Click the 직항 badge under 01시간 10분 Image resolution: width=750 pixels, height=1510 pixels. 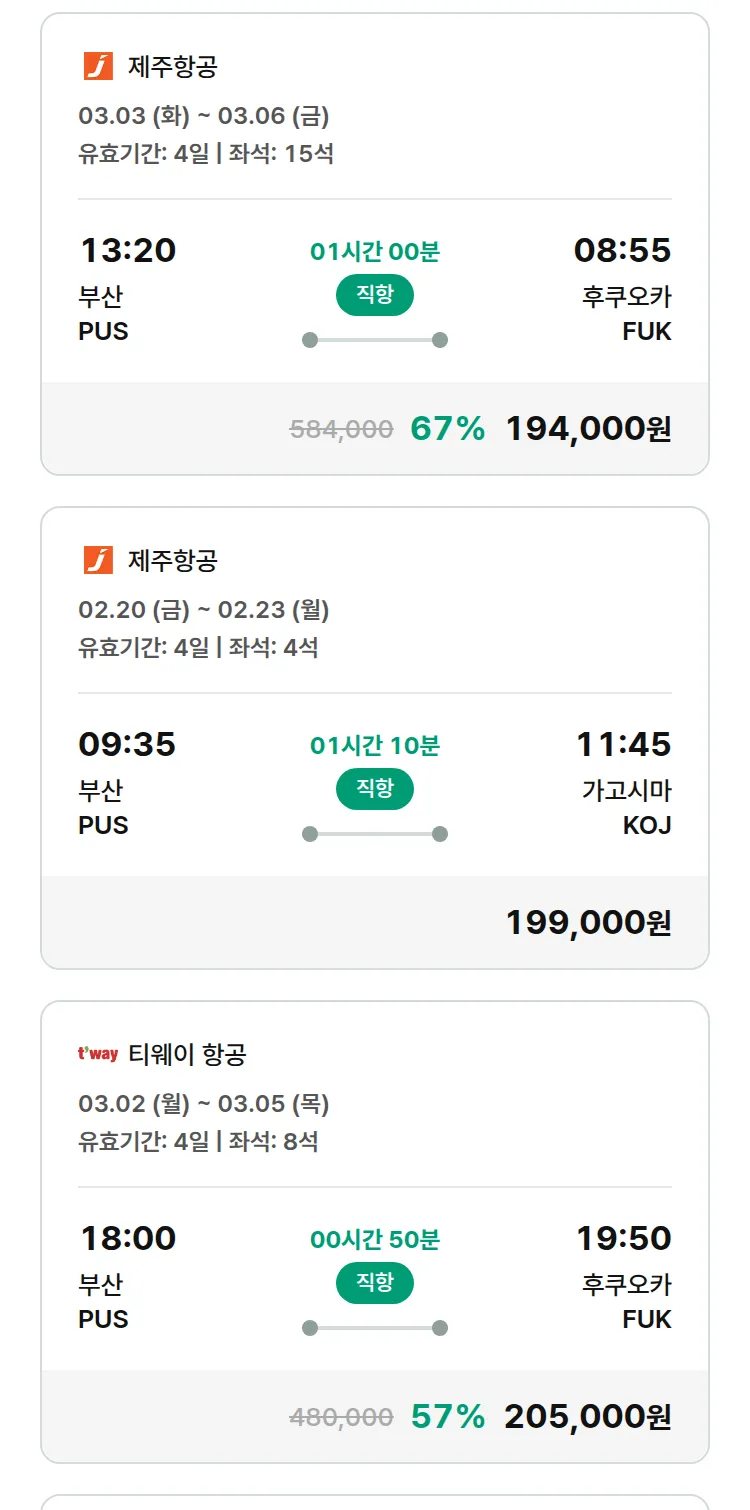(374, 789)
